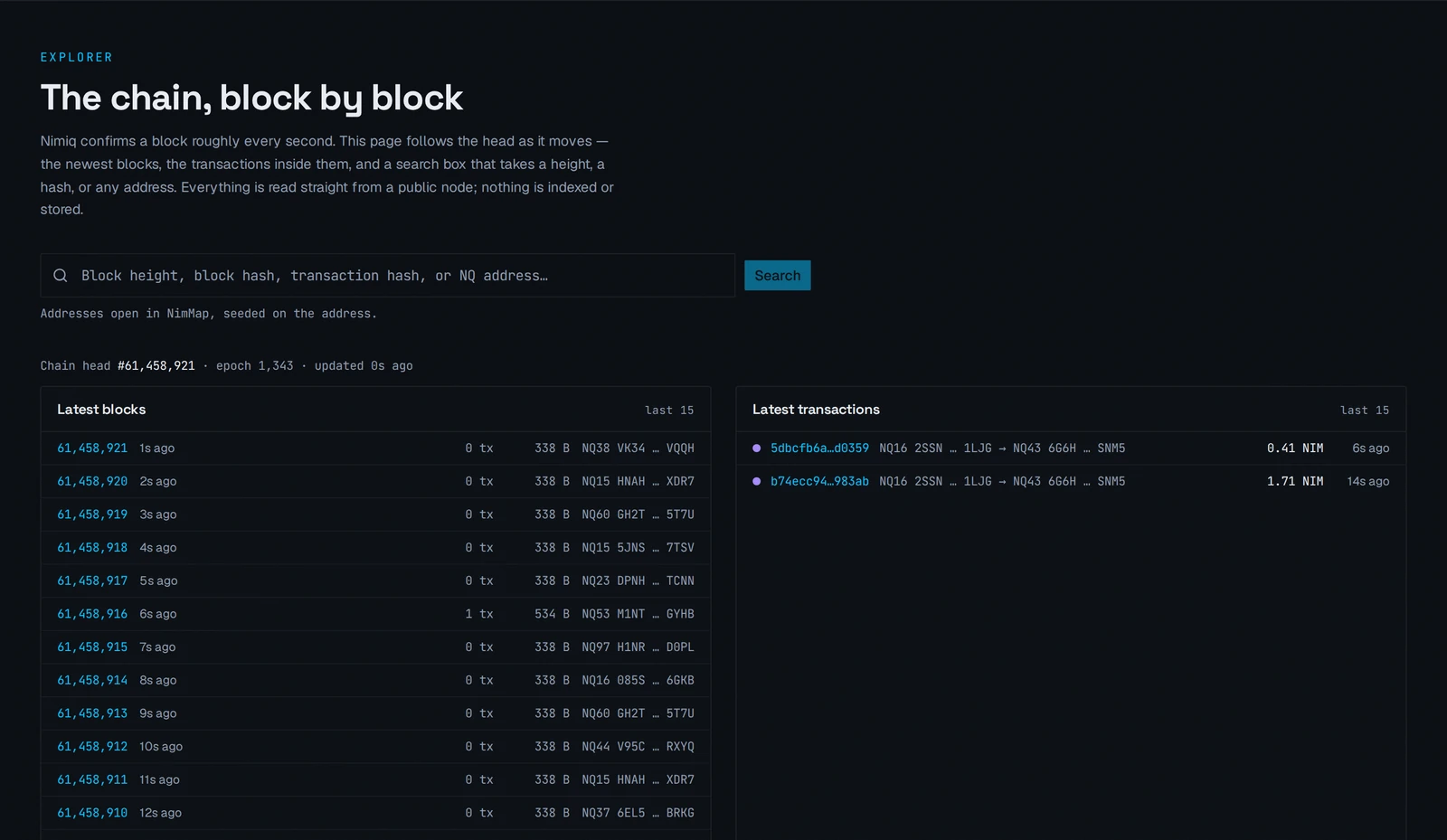The width and height of the screenshot is (1447, 840).
Task: Click the 534 B block size
Action: tap(552, 614)
